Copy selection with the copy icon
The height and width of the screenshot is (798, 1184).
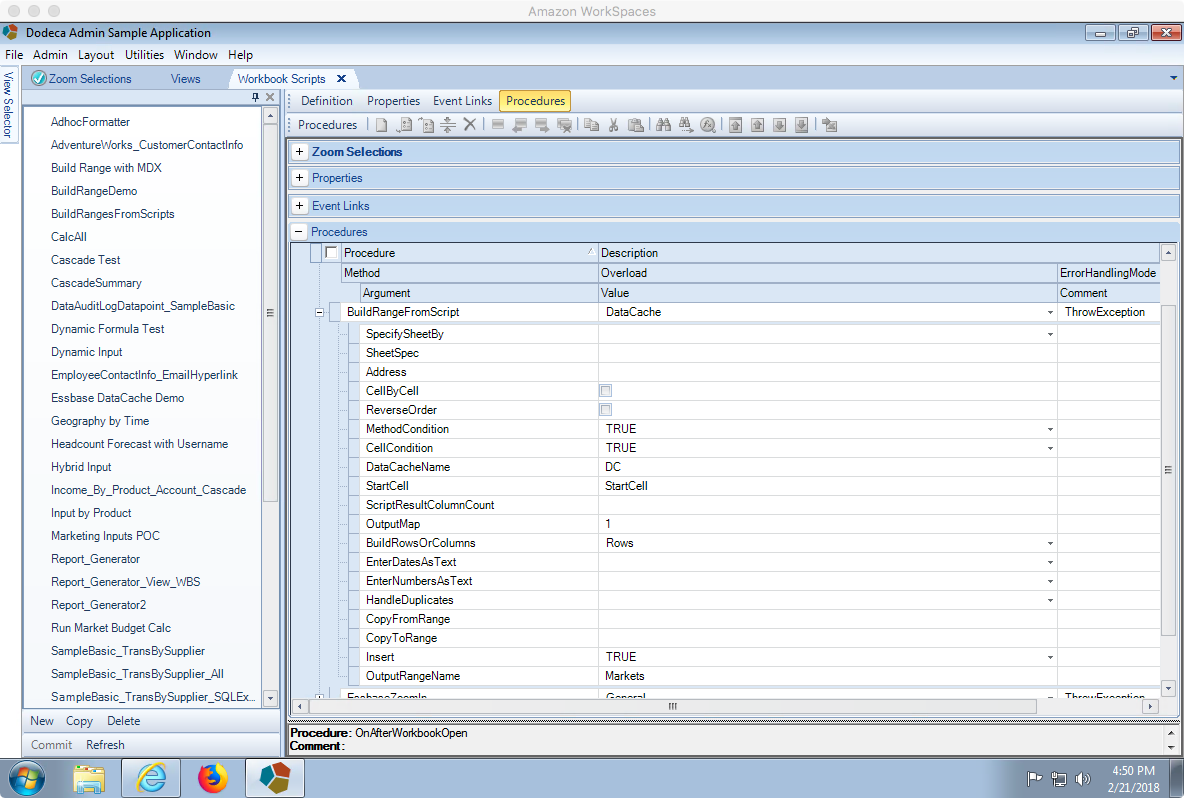click(592, 125)
